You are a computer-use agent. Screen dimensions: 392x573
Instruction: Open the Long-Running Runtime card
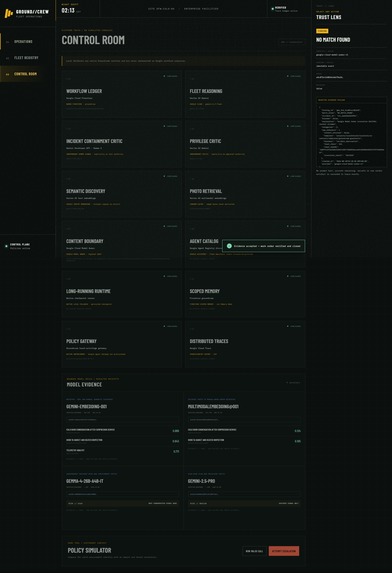coord(122,294)
